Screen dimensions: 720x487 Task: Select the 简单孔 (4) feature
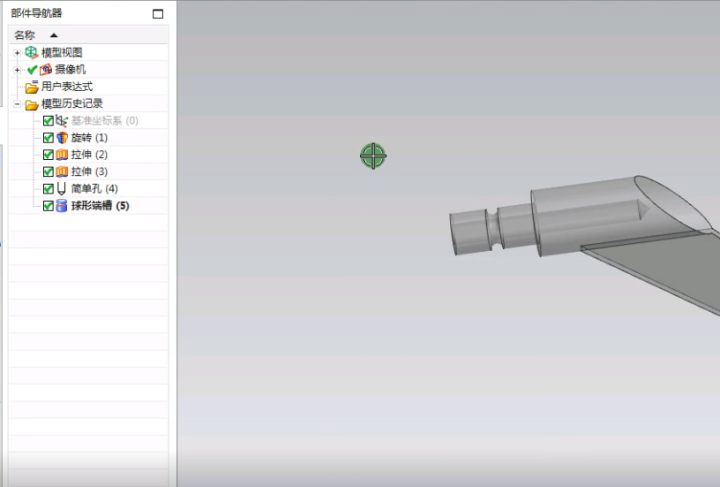coord(95,189)
